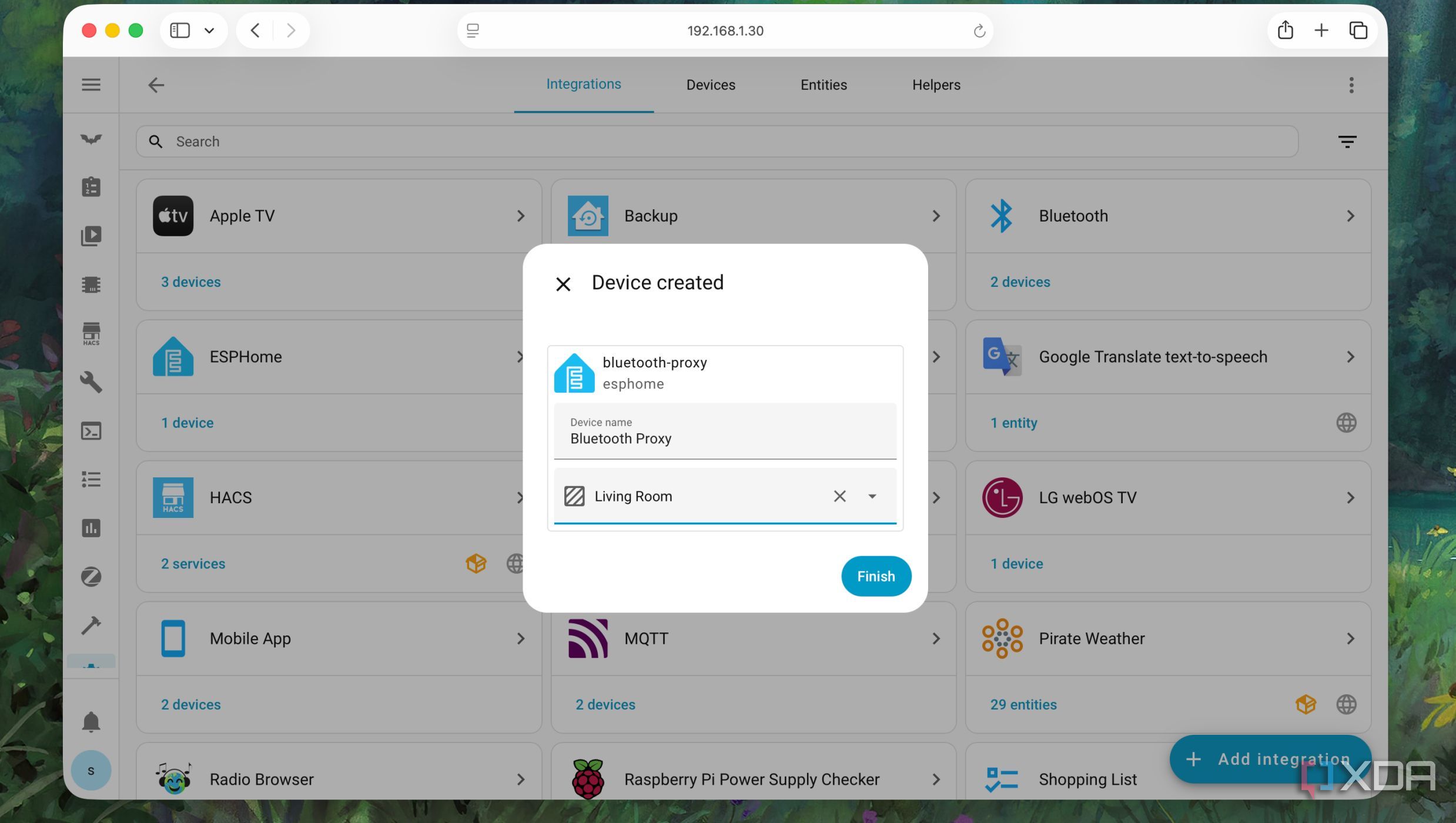Reload the page in Safari
The image size is (1456, 823).
tap(979, 31)
